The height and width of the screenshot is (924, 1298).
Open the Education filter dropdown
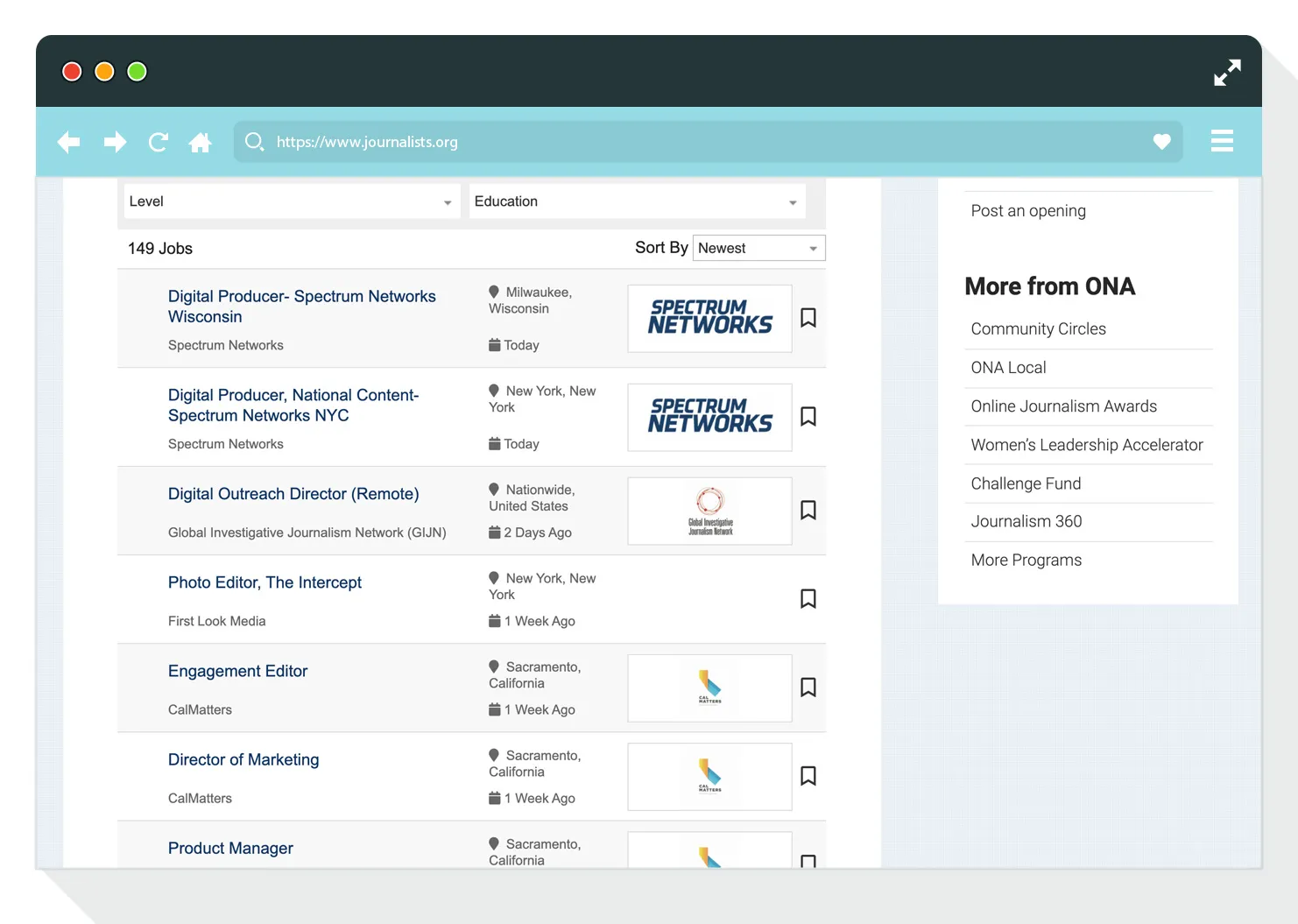click(636, 201)
